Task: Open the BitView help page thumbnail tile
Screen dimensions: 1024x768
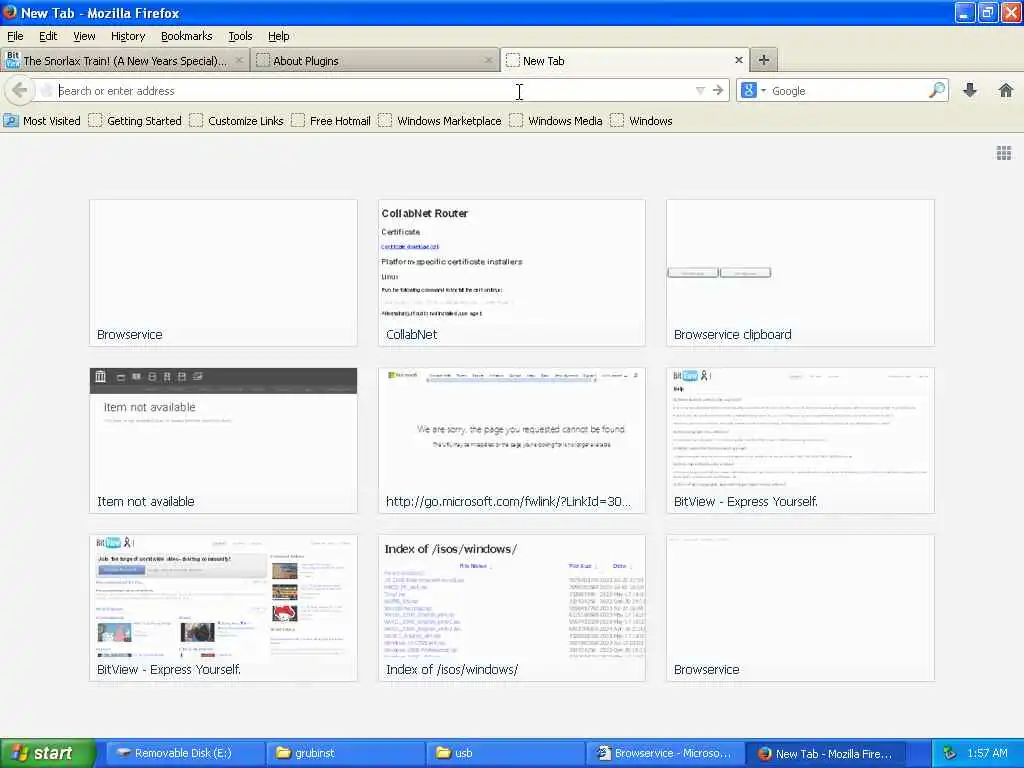Action: pyautogui.click(x=801, y=440)
